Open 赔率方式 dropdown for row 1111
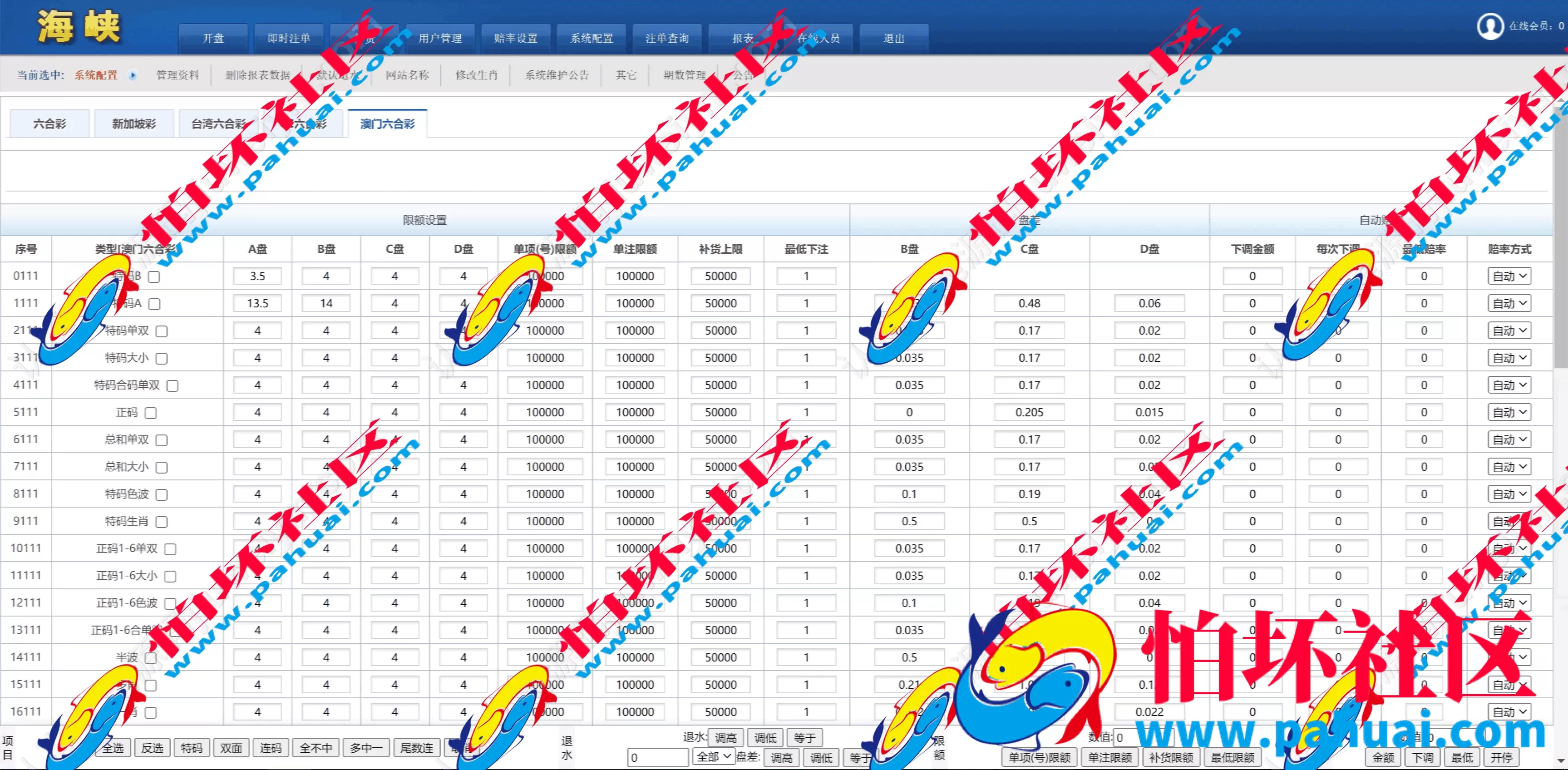 1509,304
